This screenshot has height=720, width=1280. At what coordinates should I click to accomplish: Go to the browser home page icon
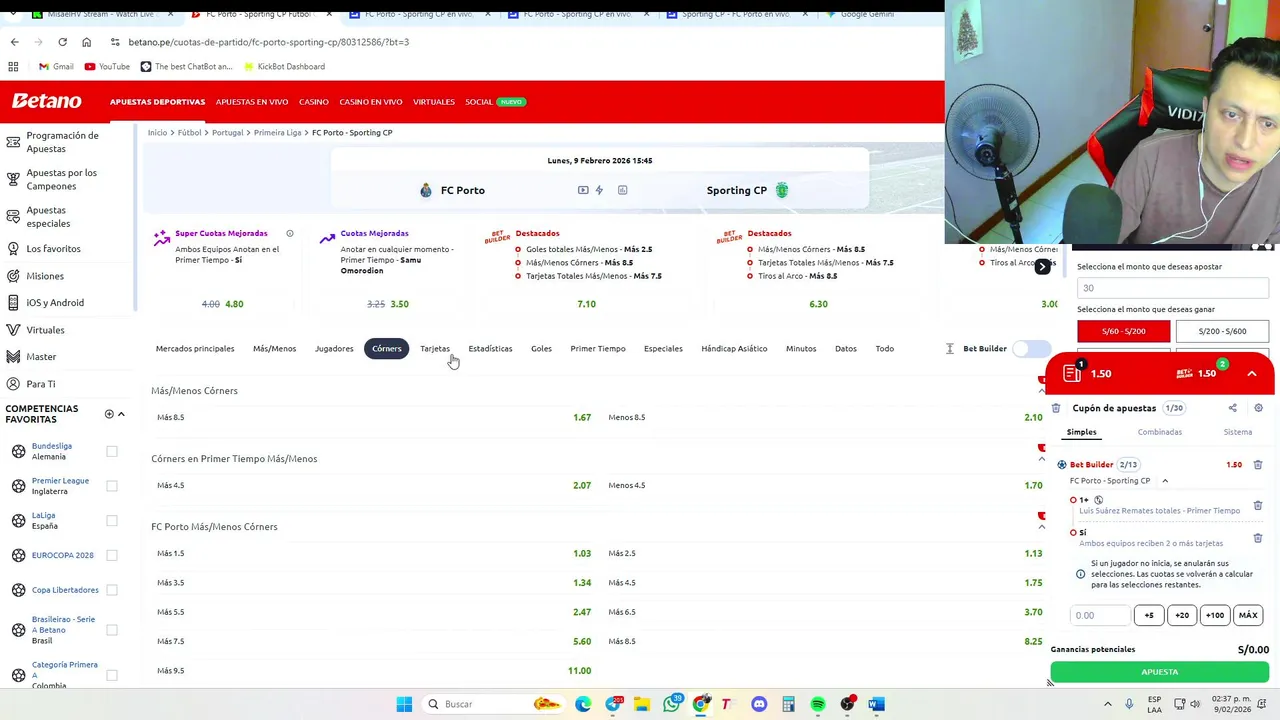point(86,42)
